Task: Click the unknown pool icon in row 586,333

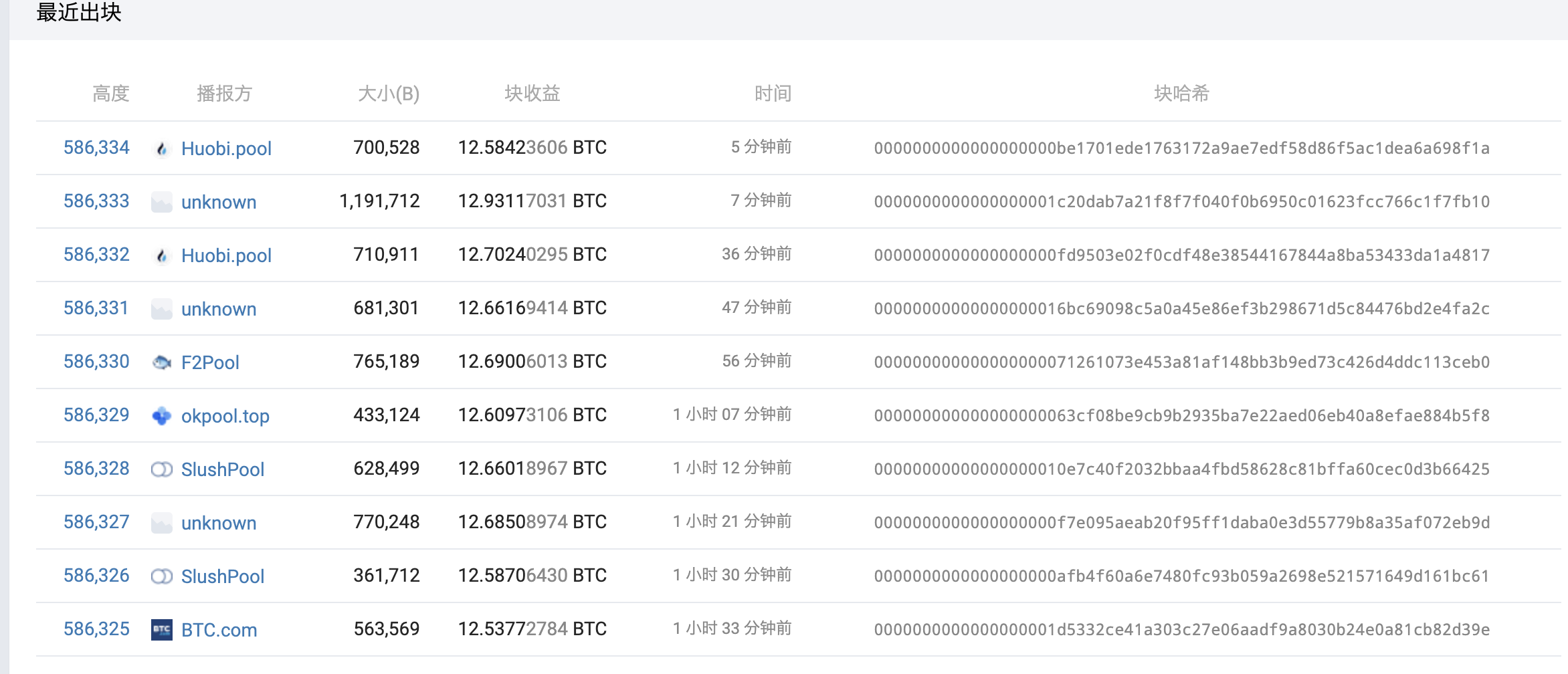Action: [162, 202]
